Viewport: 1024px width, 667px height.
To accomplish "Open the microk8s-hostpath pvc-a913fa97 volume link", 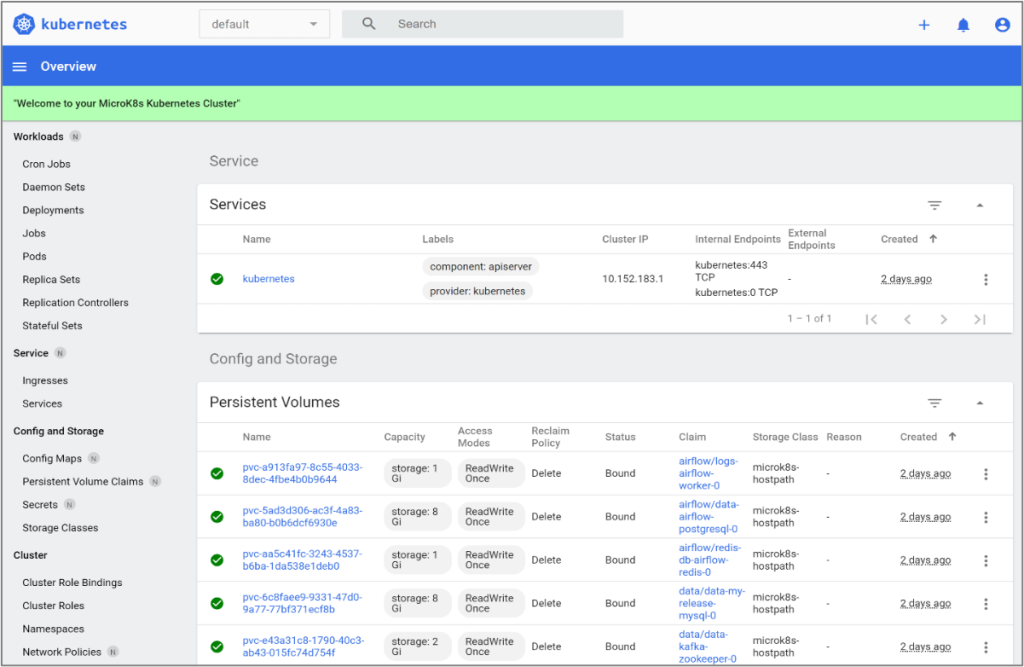I will pyautogui.click(x=302, y=473).
